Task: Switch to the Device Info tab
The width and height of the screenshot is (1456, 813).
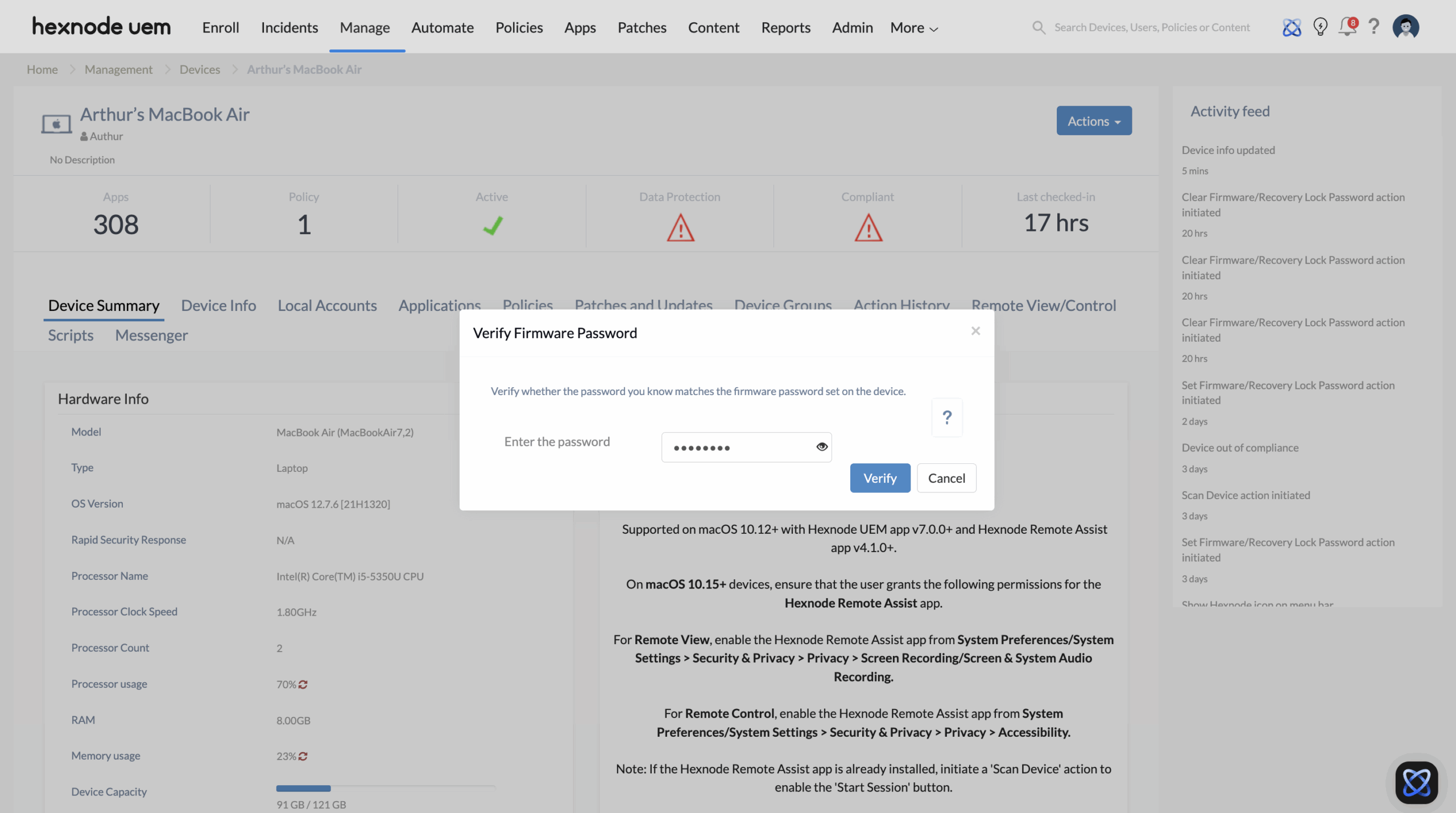Action: tap(218, 306)
